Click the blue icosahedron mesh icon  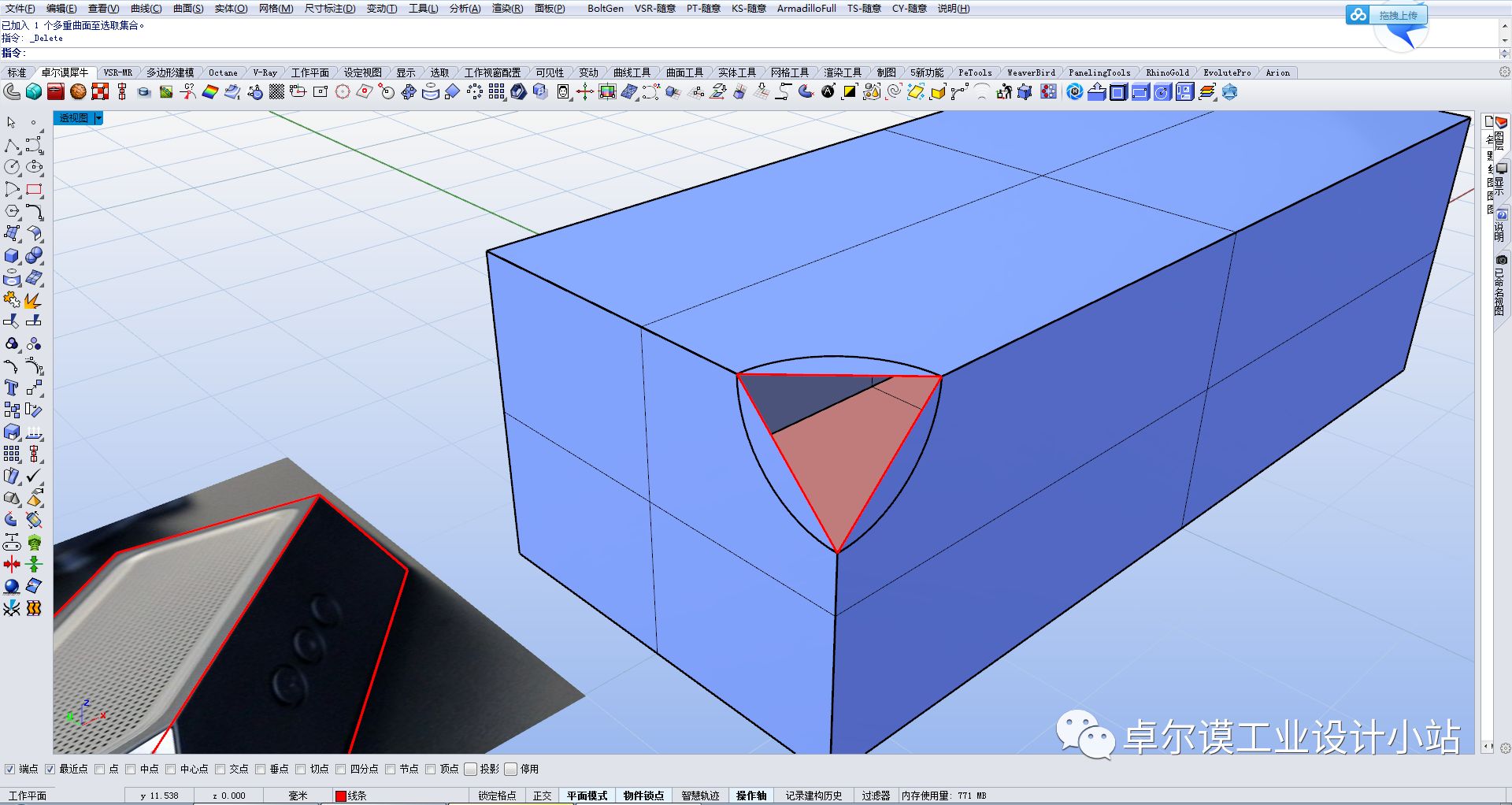point(1229,92)
